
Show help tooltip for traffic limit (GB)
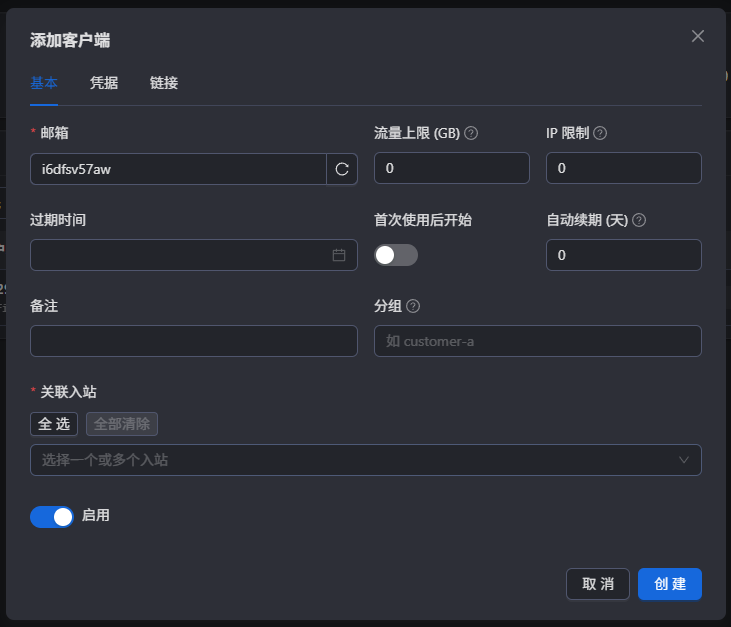[471, 133]
